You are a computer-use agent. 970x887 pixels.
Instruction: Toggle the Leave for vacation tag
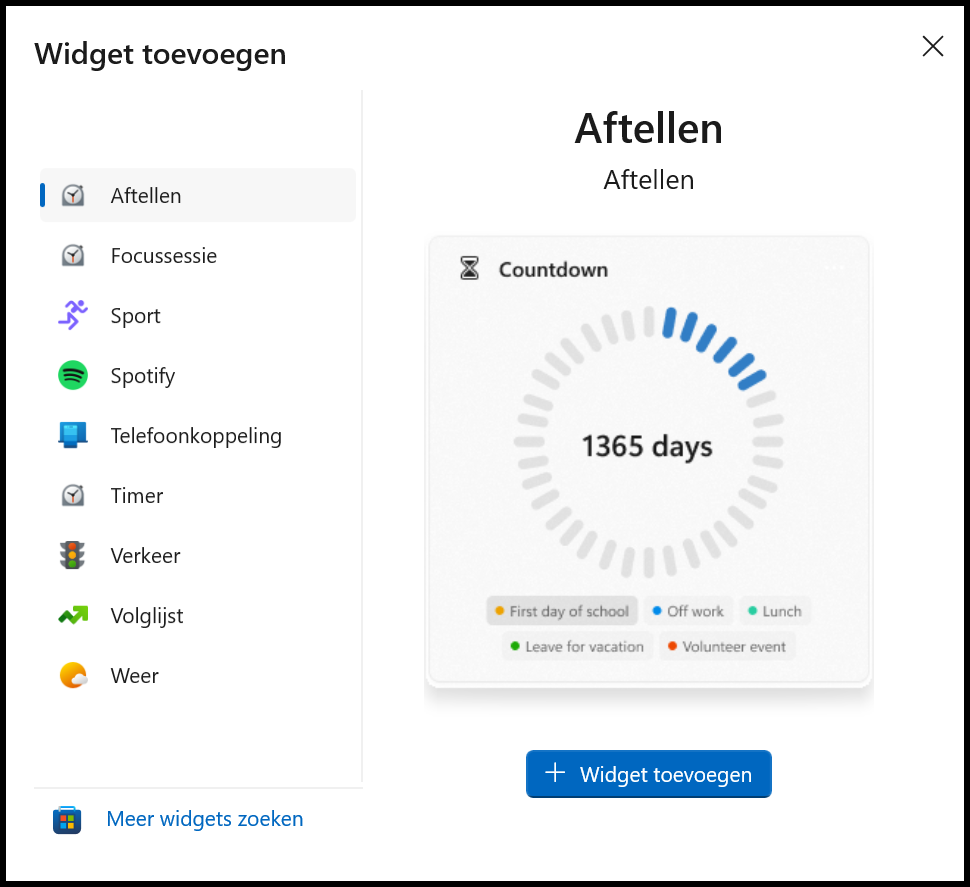pos(576,646)
